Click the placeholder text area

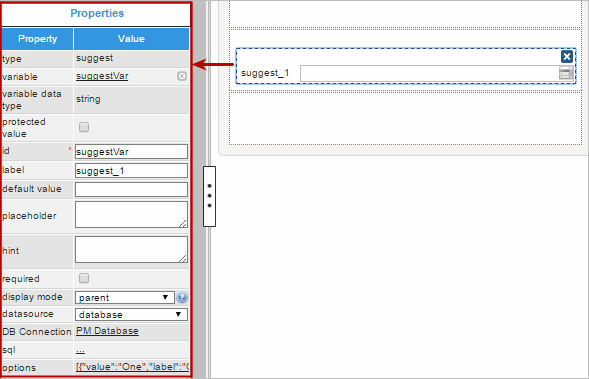tap(131, 214)
